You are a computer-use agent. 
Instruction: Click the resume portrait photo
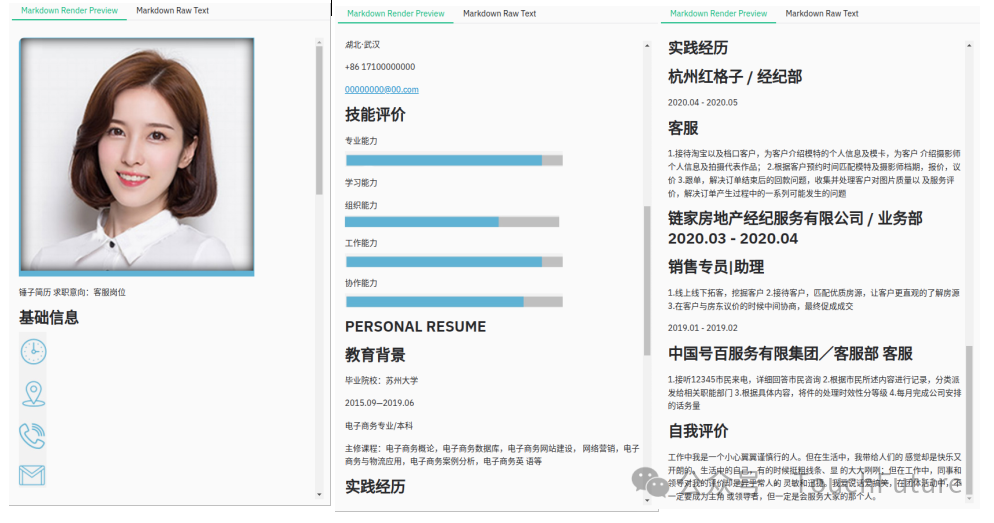(136, 155)
